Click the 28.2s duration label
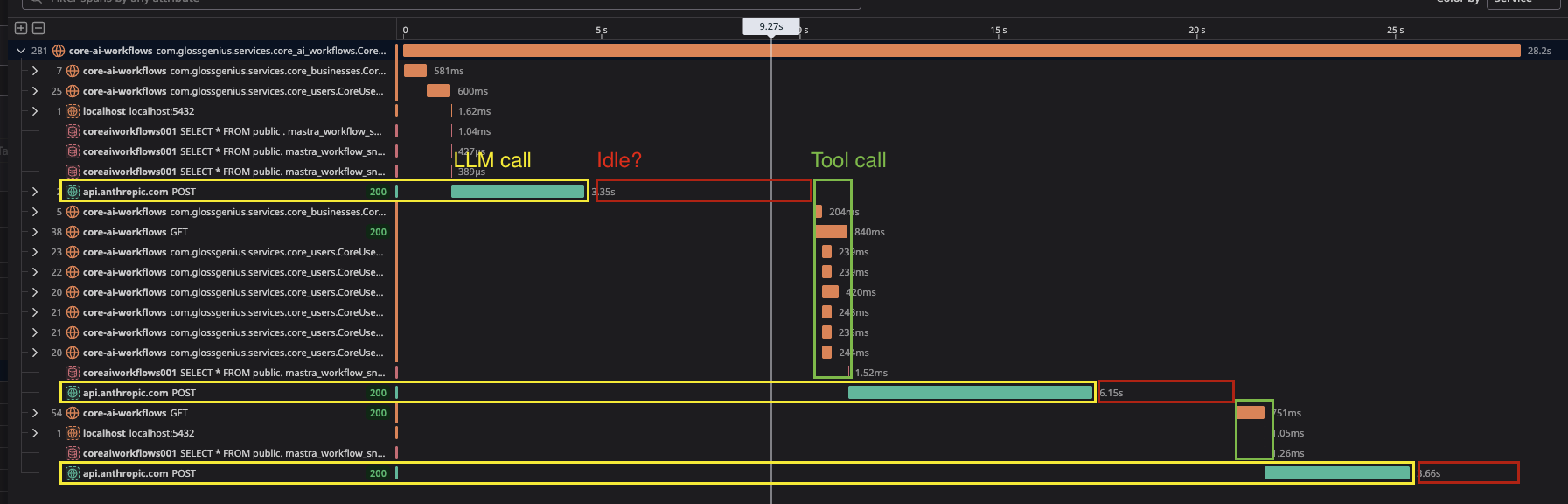 pos(1539,51)
